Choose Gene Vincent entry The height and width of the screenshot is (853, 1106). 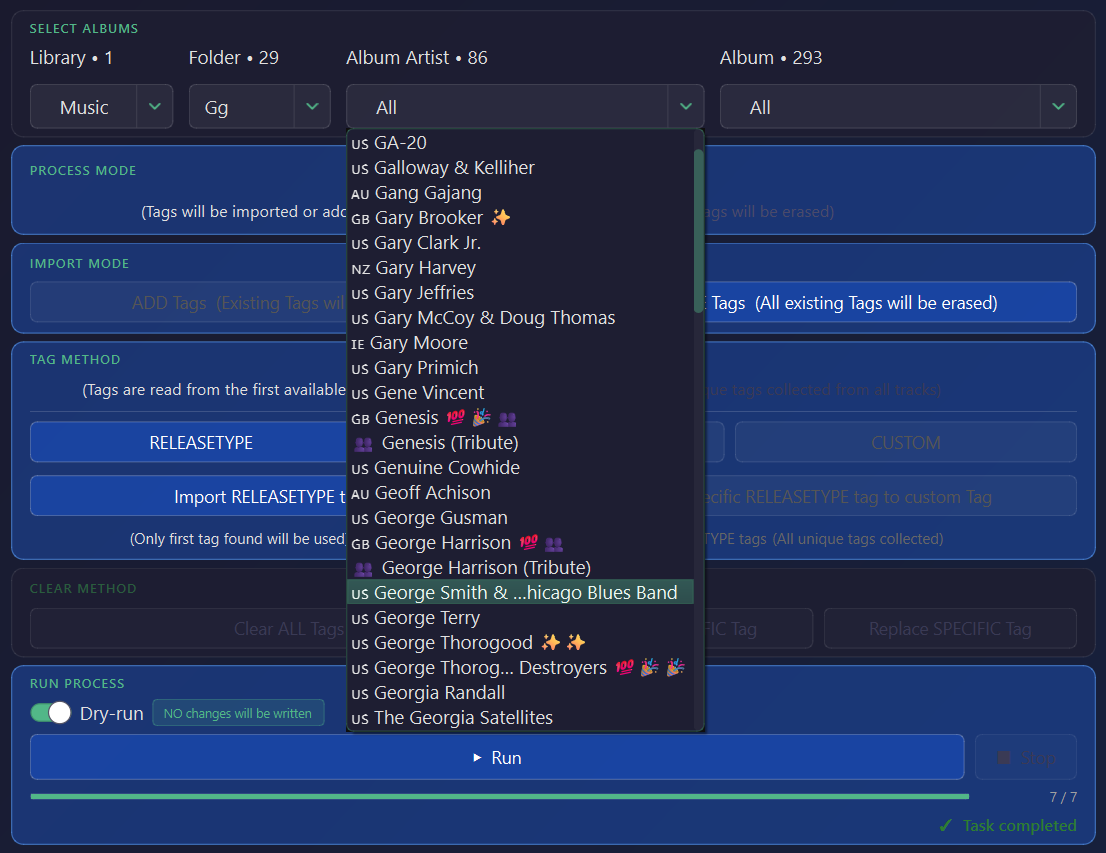[521, 392]
